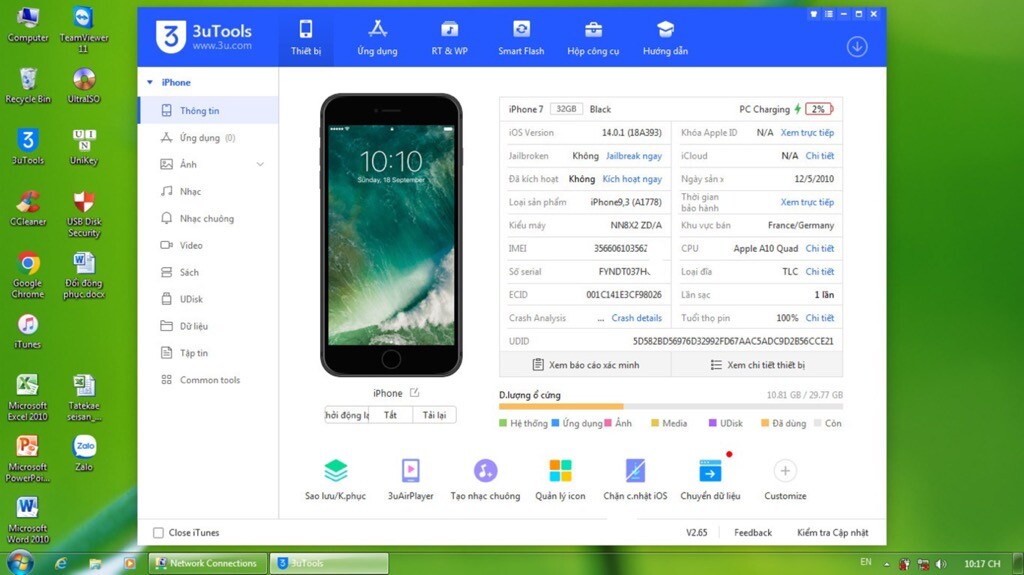Viewport: 1024px width, 575px height.
Task: Open Sao lưu/K.phục backup tool
Action: [335, 480]
